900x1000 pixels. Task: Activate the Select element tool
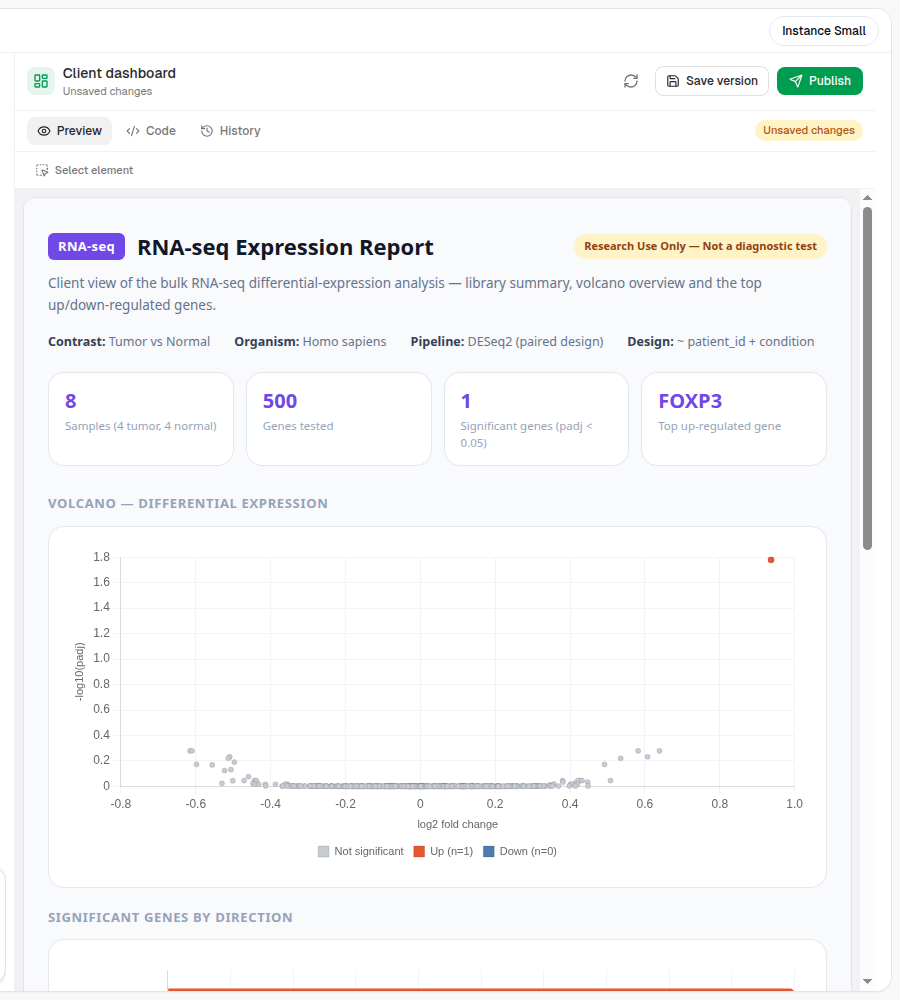click(85, 170)
